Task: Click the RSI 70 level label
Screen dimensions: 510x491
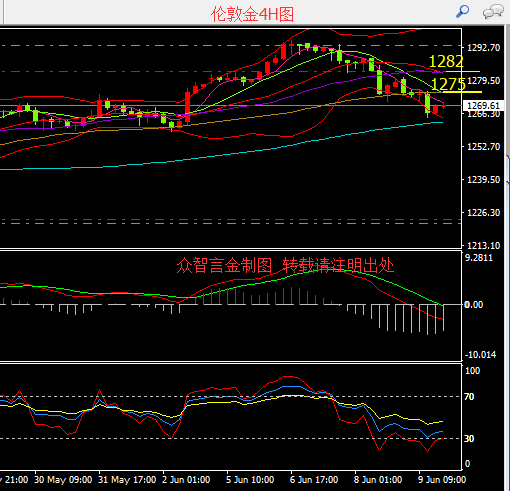Action: pyautogui.click(x=469, y=397)
